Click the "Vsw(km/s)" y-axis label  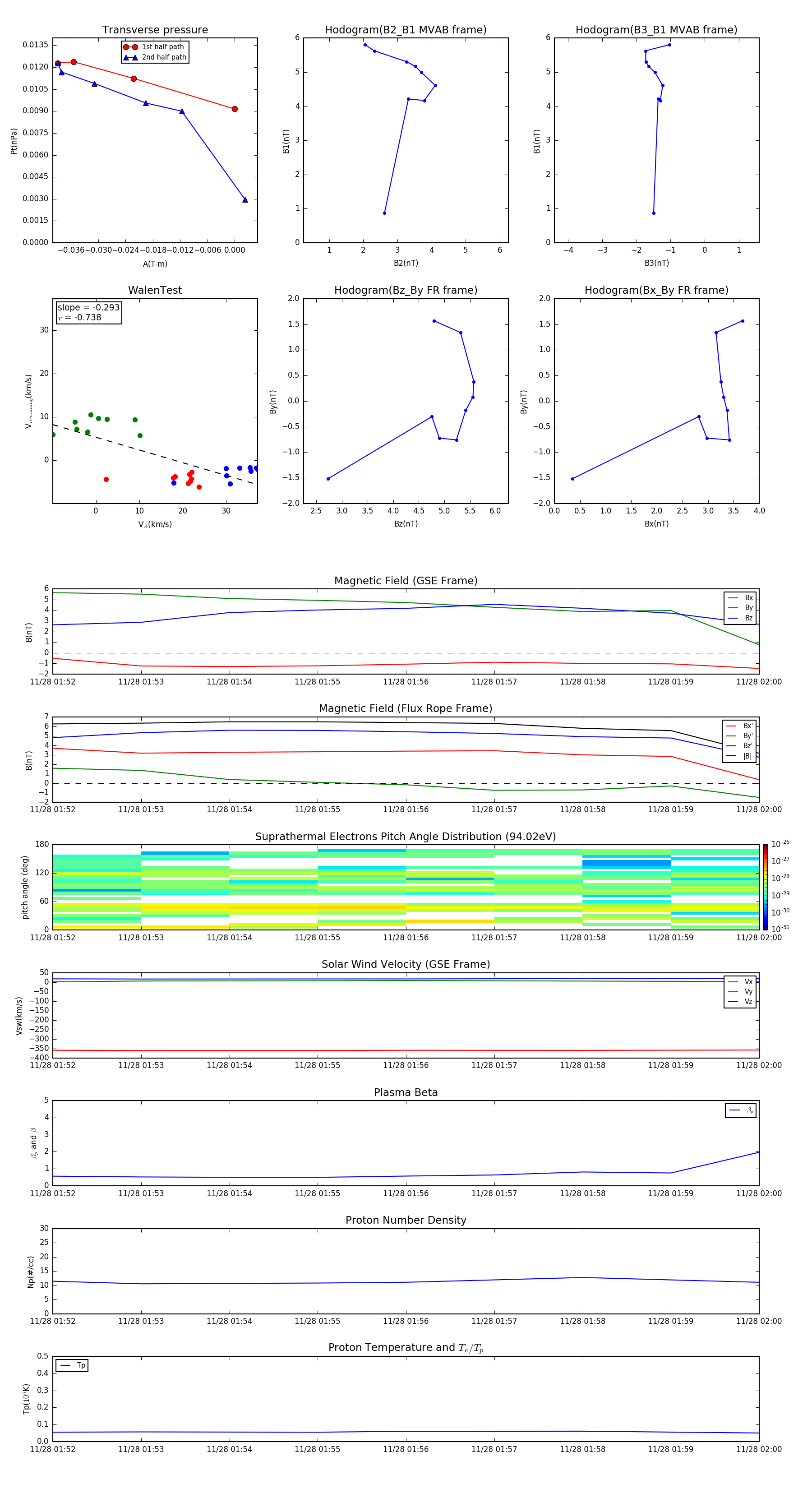(19, 1016)
